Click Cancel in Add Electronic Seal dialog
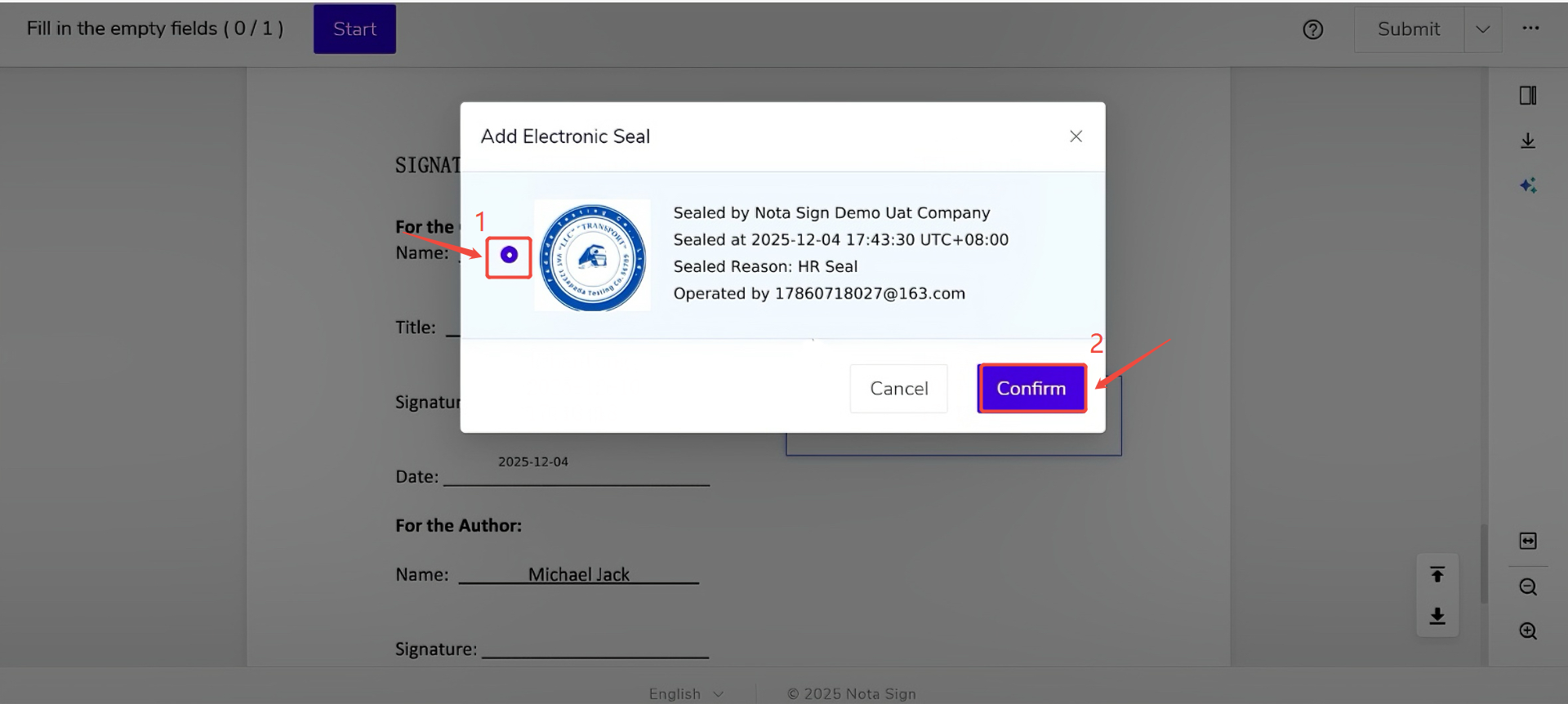 click(x=898, y=389)
